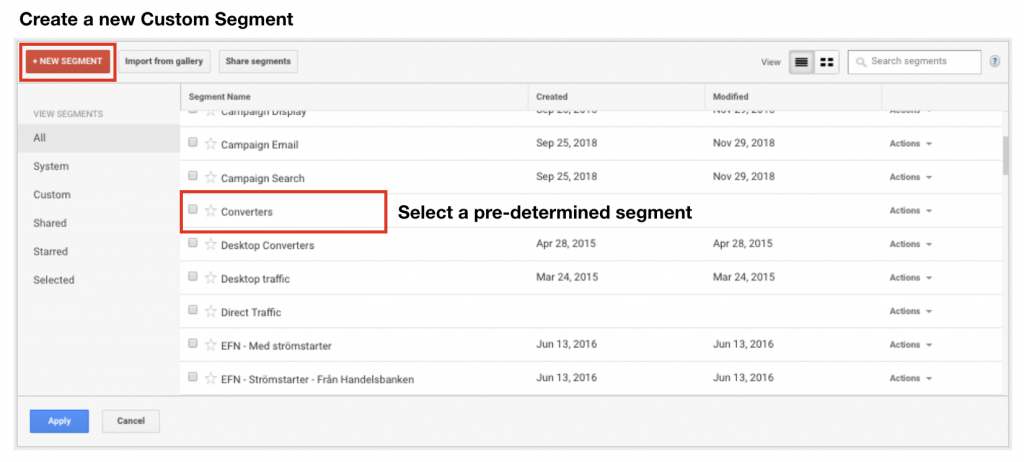Switch to list view icon
Image resolution: width=1024 pixels, height=462 pixels.
tap(801, 62)
